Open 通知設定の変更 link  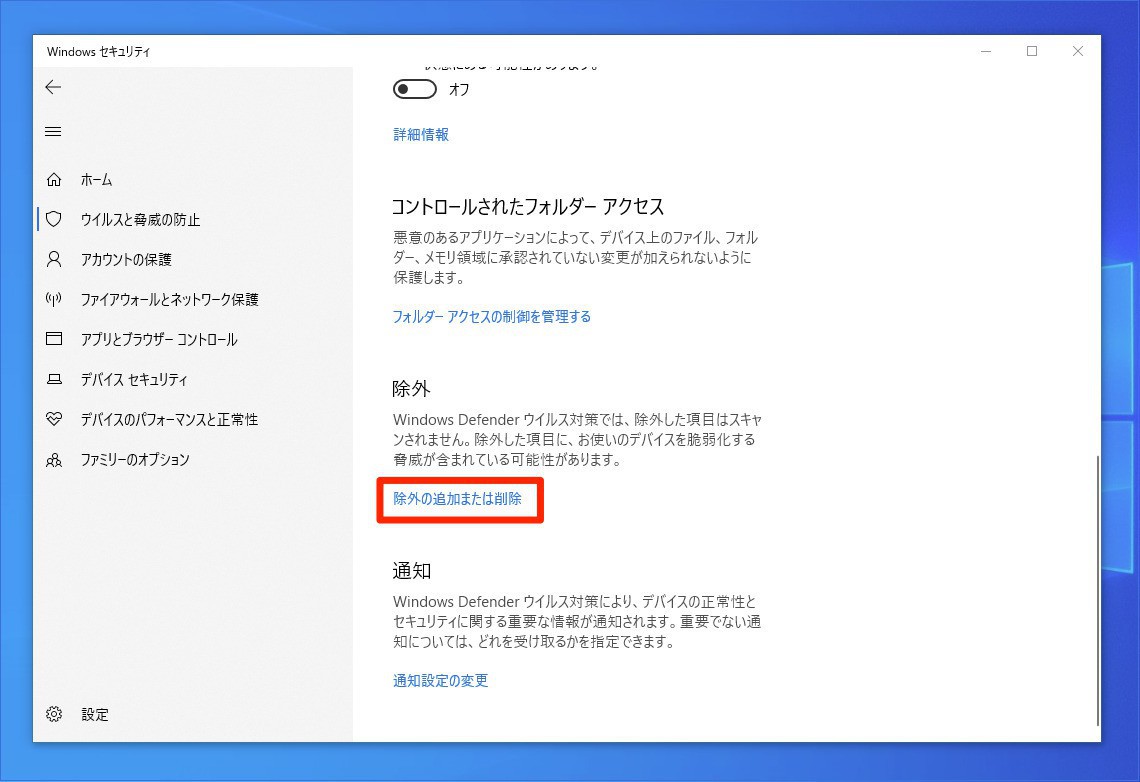tap(441, 680)
